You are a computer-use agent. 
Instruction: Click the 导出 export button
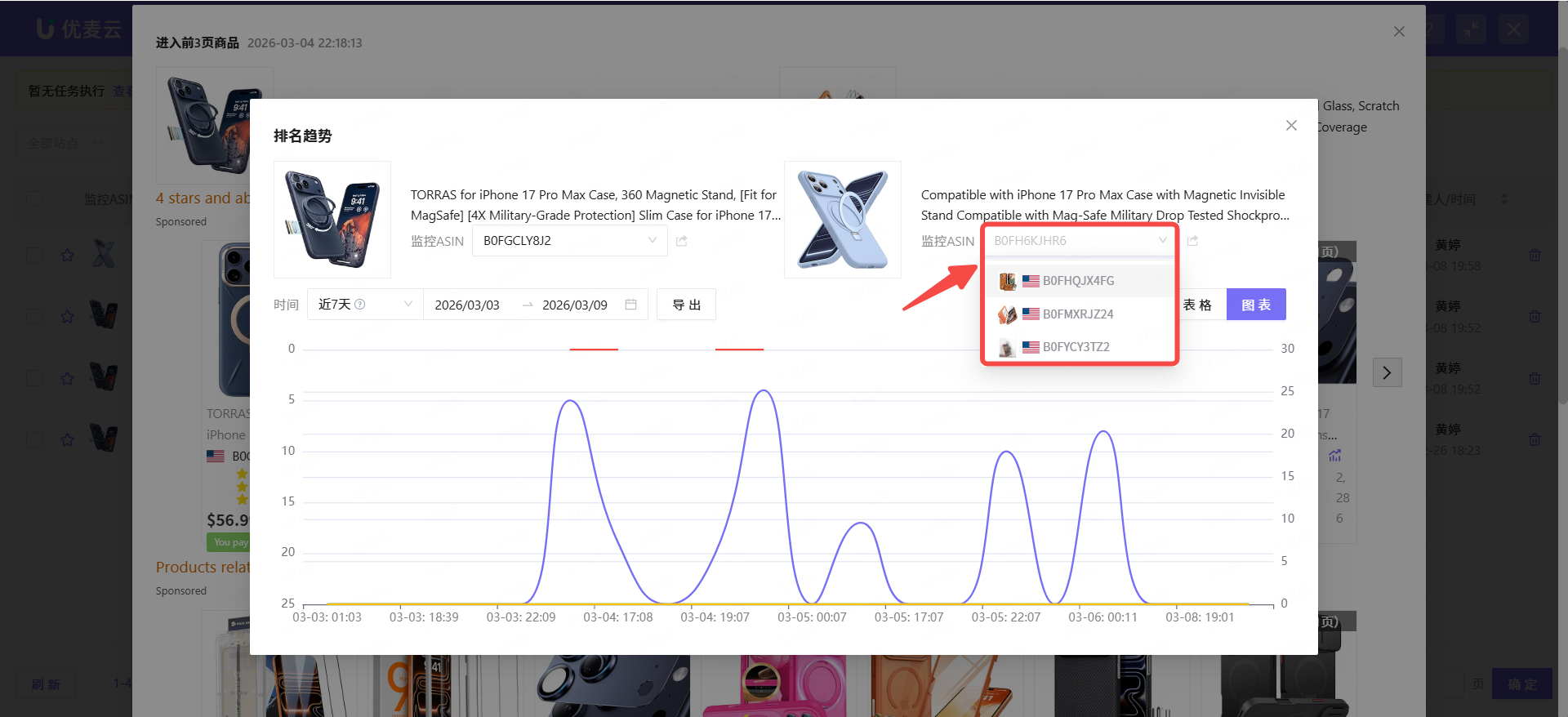[686, 305]
